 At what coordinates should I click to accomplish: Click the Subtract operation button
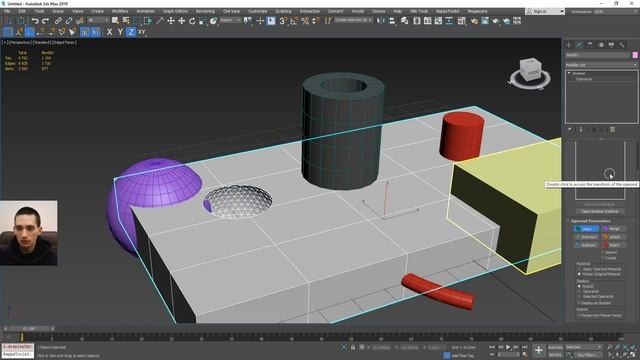(x=587, y=245)
